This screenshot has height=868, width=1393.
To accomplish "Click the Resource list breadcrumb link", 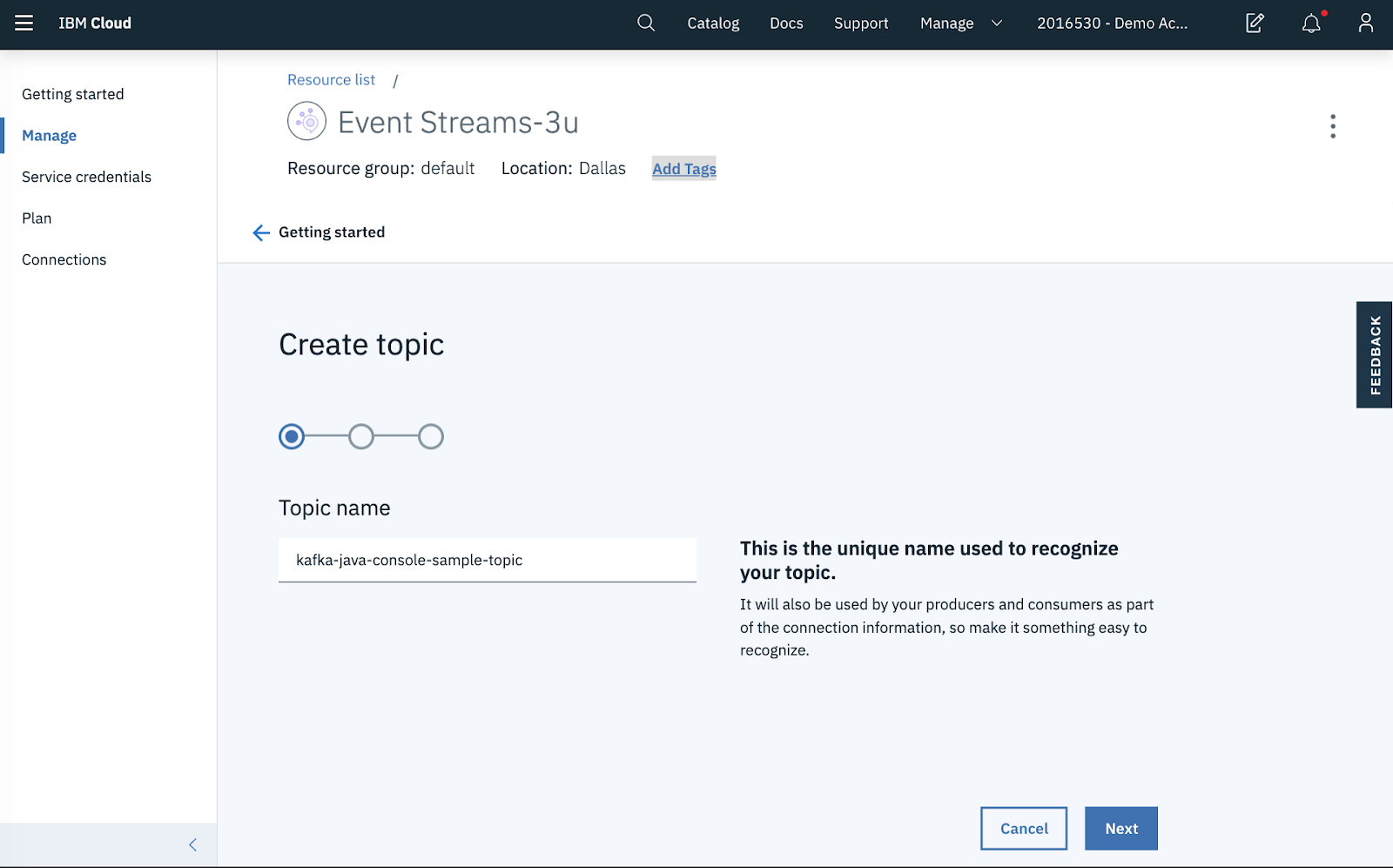I will click(x=331, y=80).
